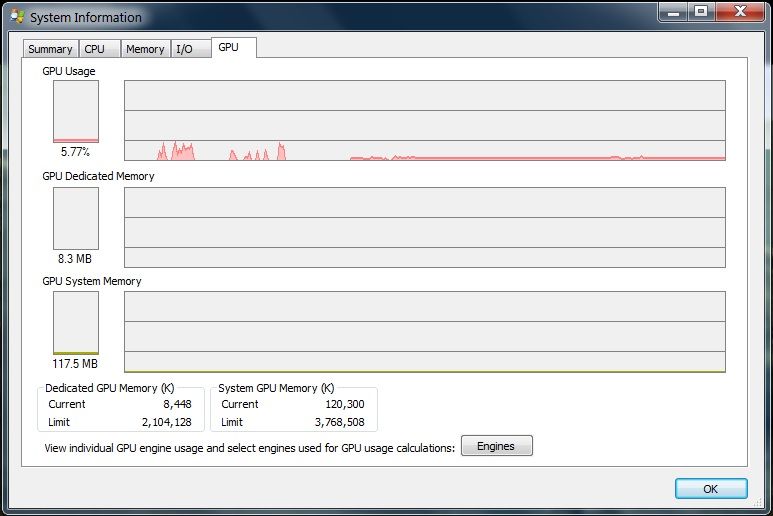Click the 8.3 MB dedicated value

click(x=75, y=259)
